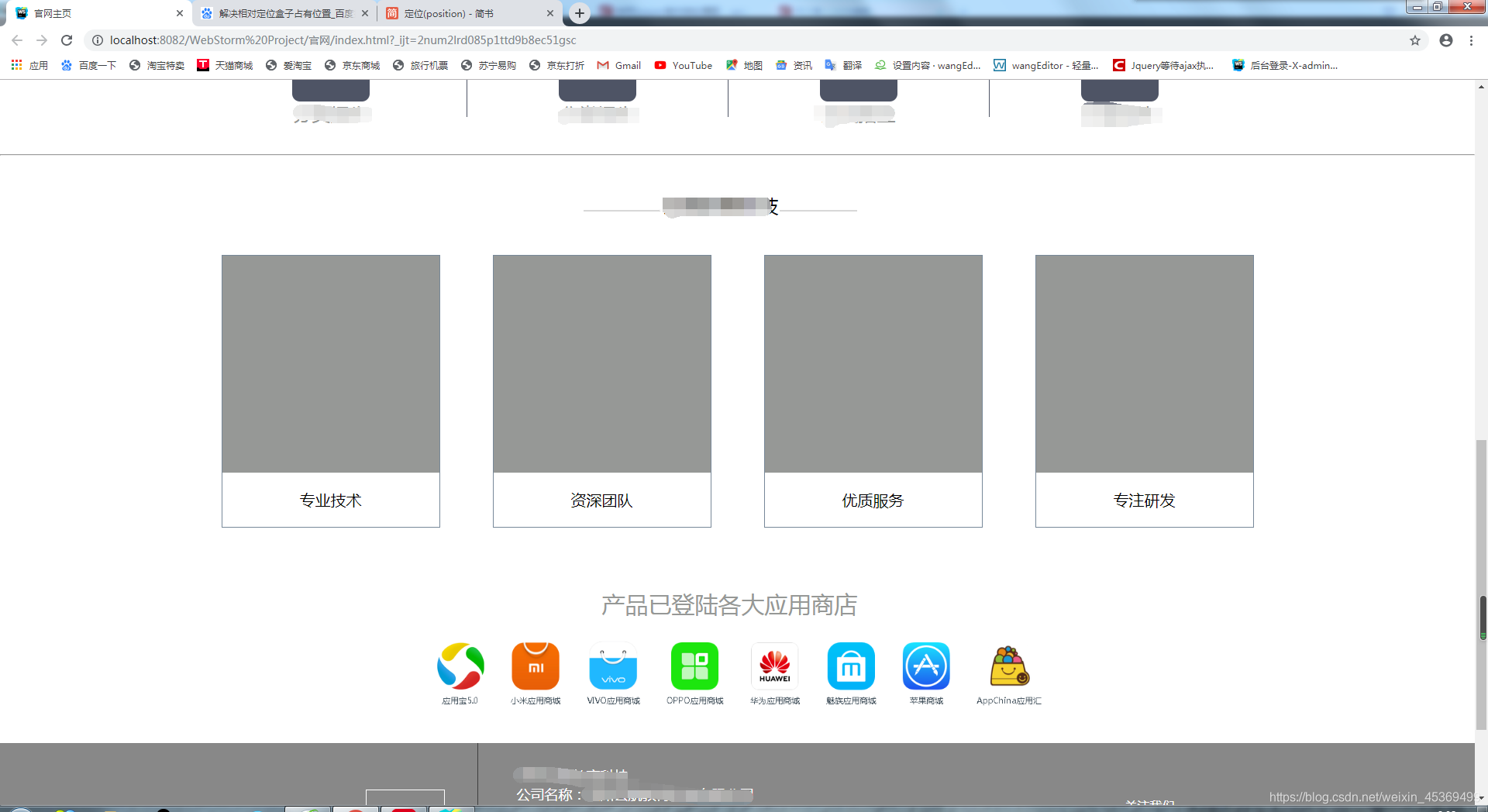
Task: Open the 应用 apps bookmark
Action: (x=29, y=65)
